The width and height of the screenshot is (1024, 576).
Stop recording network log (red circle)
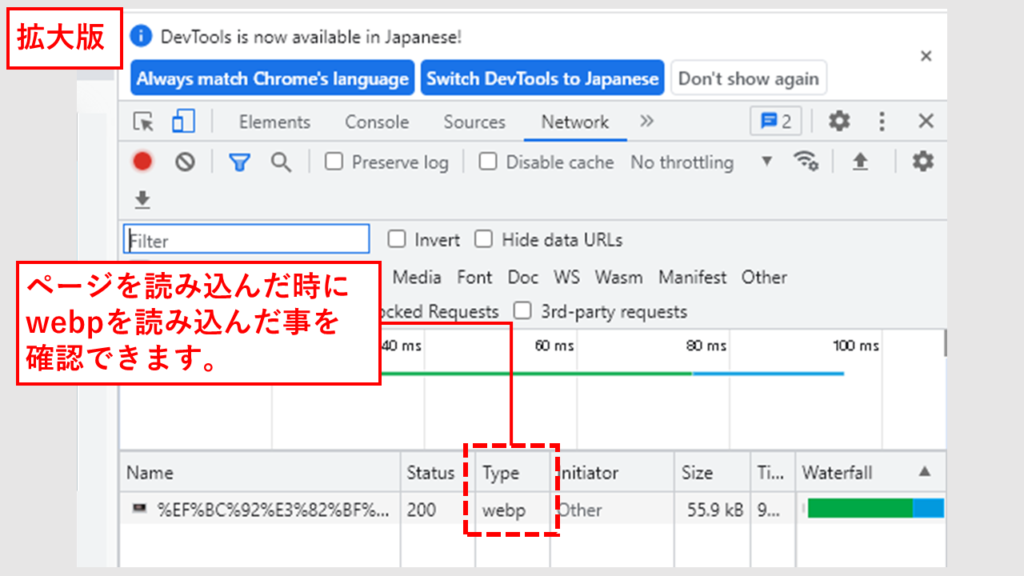pos(143,162)
